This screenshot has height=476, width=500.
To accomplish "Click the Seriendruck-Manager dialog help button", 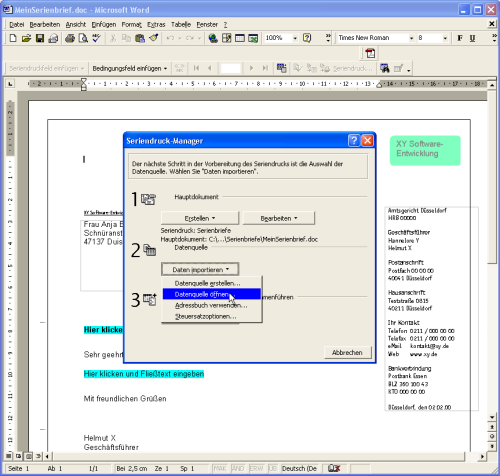I will point(354,141).
